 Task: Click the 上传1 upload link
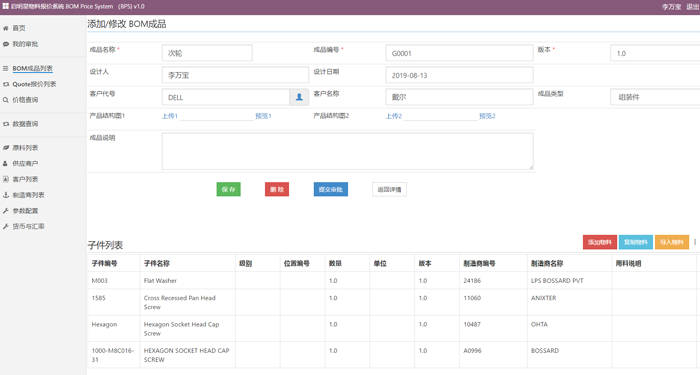pyautogui.click(x=170, y=116)
